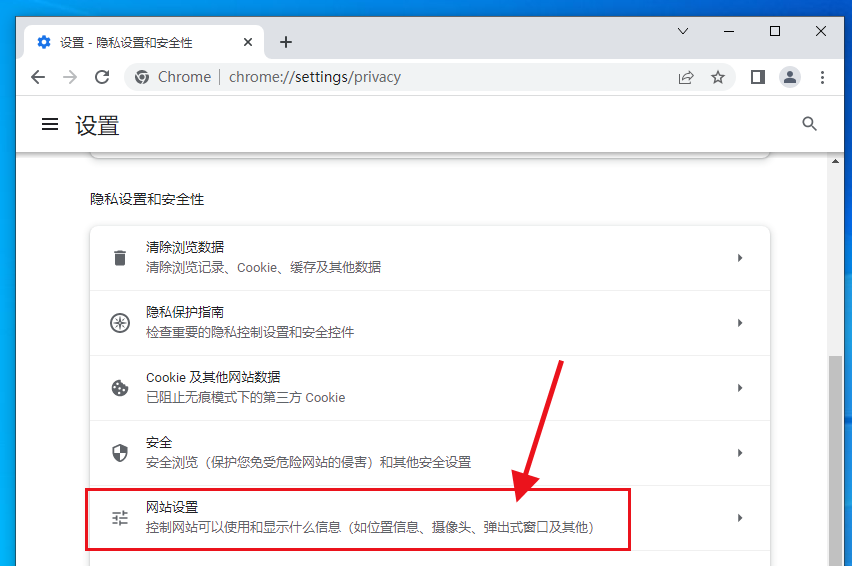Viewport: 852px width, 566px height.
Task: Click the 隐私设置和安全性 section heading
Action: pos(147,199)
